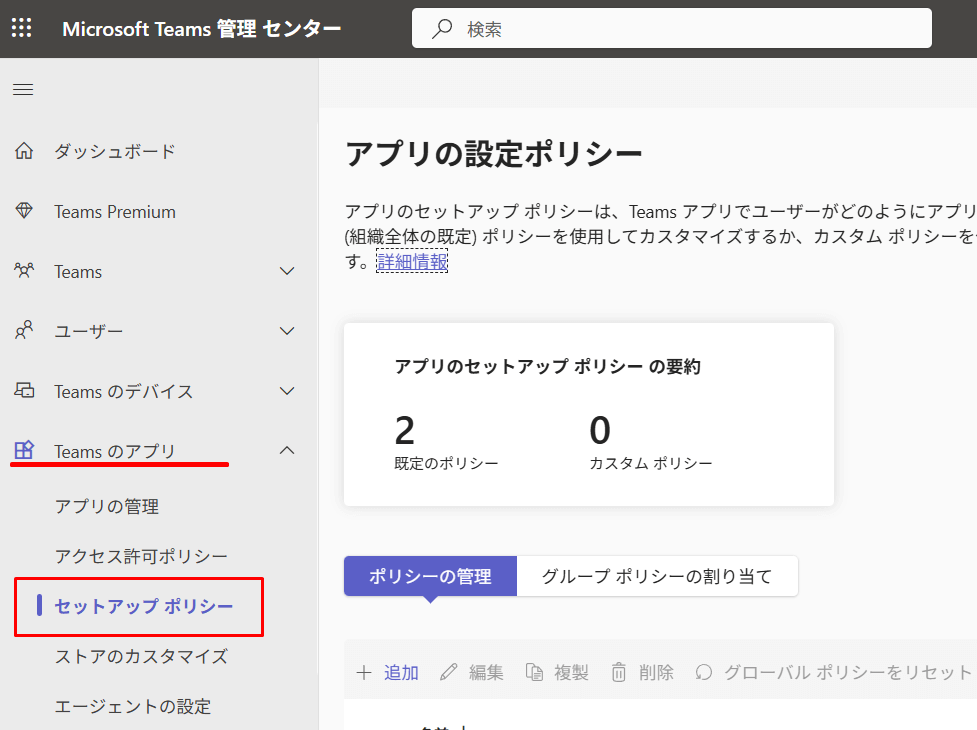Viewport: 977px width, 730px height.
Task: Expand the Teams のデバイス section chevron
Action: click(287, 391)
